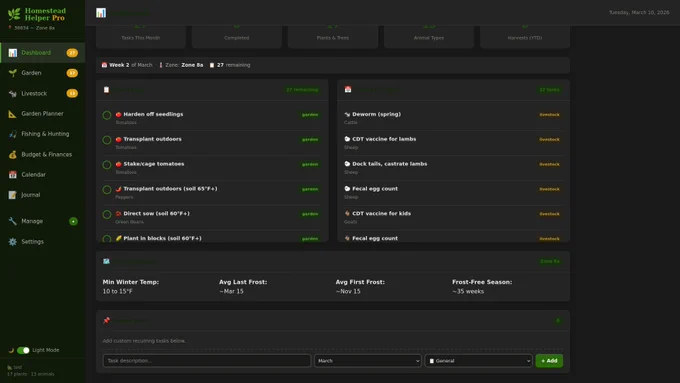Click the Fishing & Hunting rod icon
This screenshot has height=383, width=680.
point(13,134)
